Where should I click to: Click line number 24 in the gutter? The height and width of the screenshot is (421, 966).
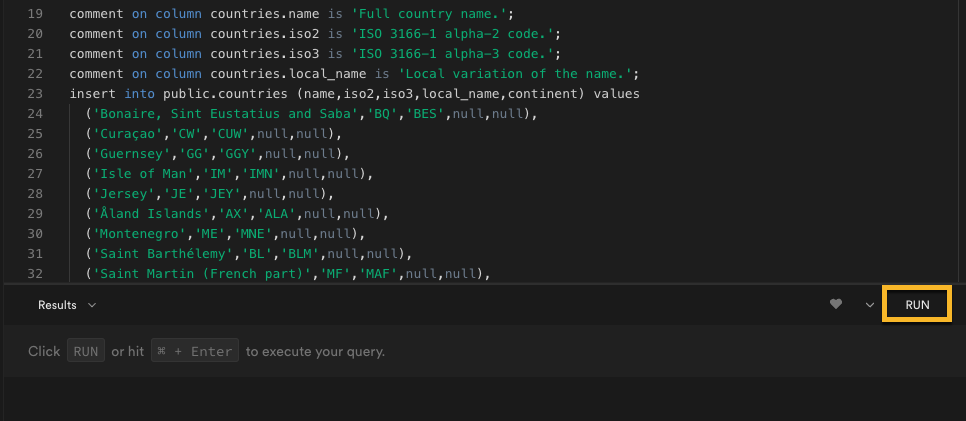pos(35,114)
